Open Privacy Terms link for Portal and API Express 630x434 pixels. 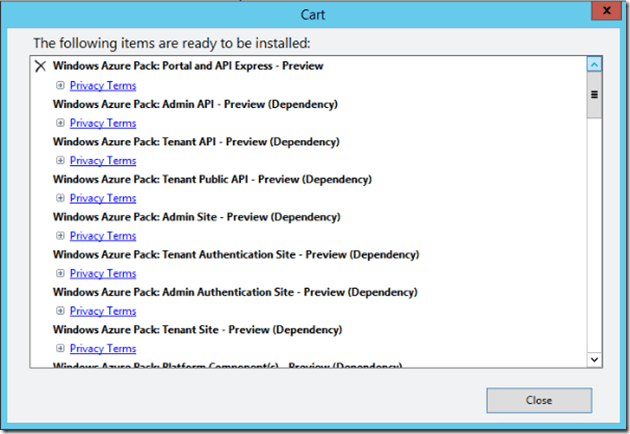click(103, 86)
